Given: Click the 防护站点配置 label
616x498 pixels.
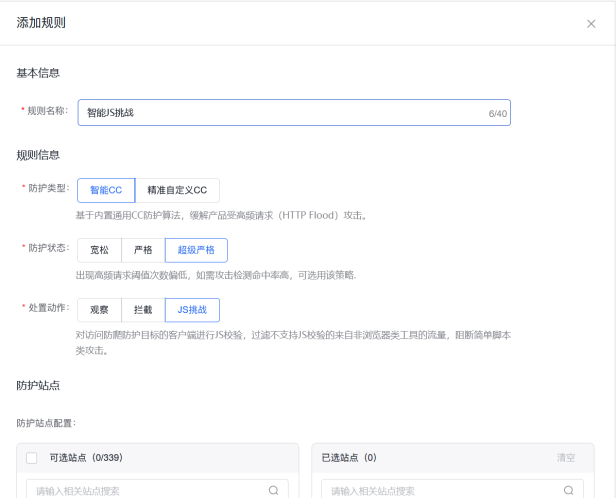Looking at the screenshot, I should coord(46,423).
